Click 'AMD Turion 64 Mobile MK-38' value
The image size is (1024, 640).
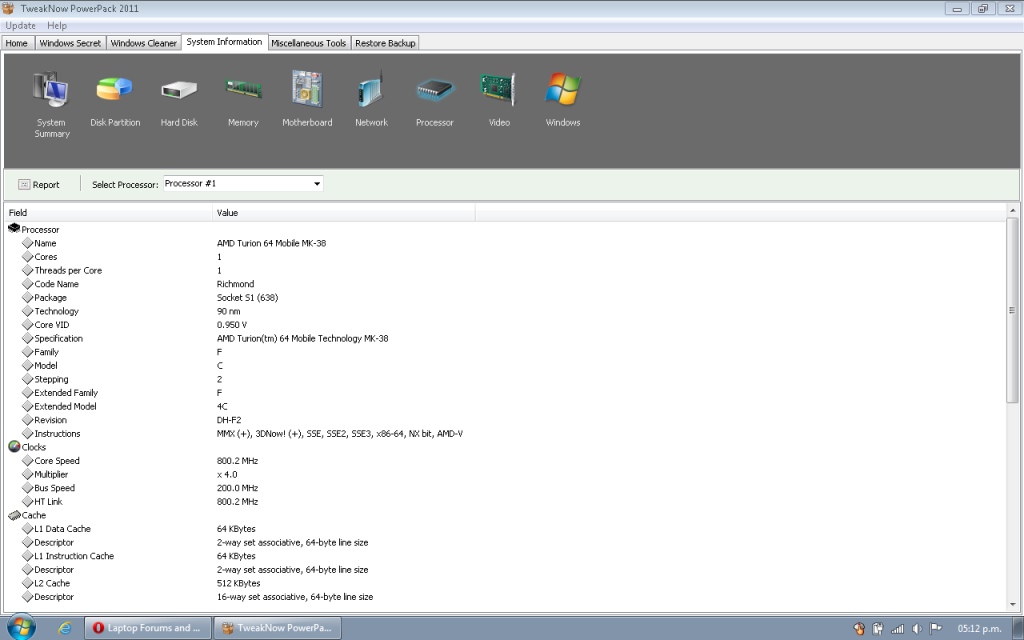[x=271, y=243]
